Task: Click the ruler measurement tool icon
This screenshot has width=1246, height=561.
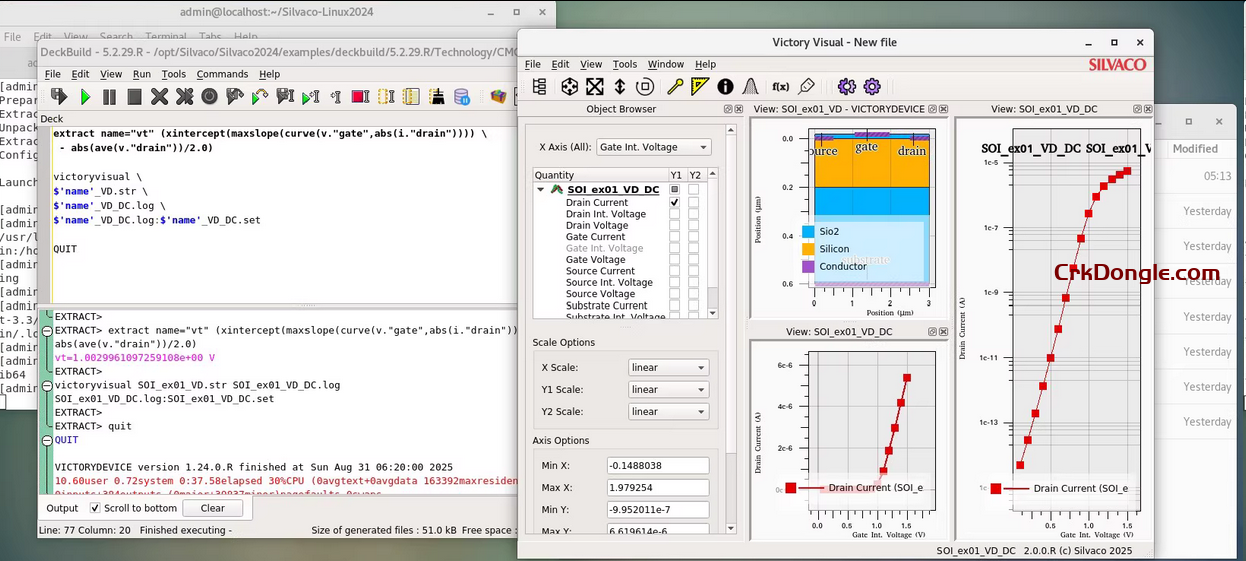Action: click(700, 87)
